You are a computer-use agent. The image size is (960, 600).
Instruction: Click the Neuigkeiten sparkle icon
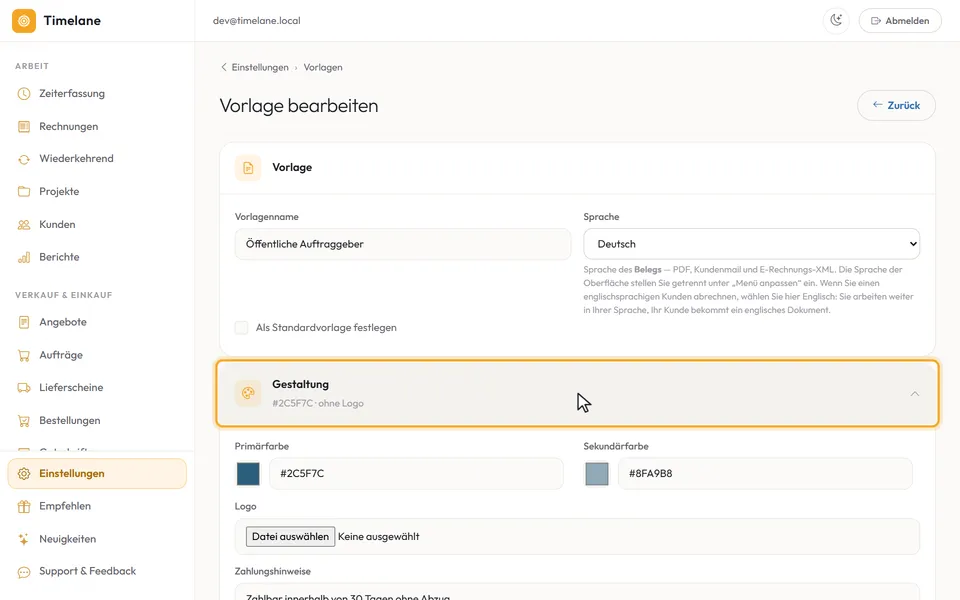[24, 539]
